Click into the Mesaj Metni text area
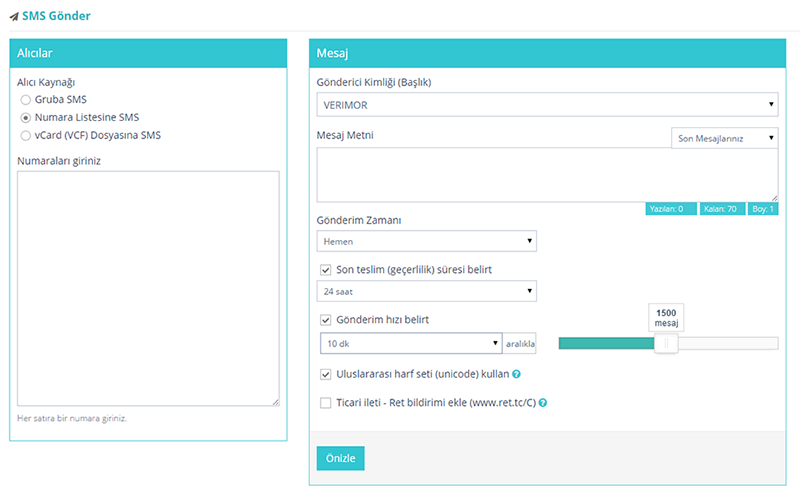 pos(547,175)
